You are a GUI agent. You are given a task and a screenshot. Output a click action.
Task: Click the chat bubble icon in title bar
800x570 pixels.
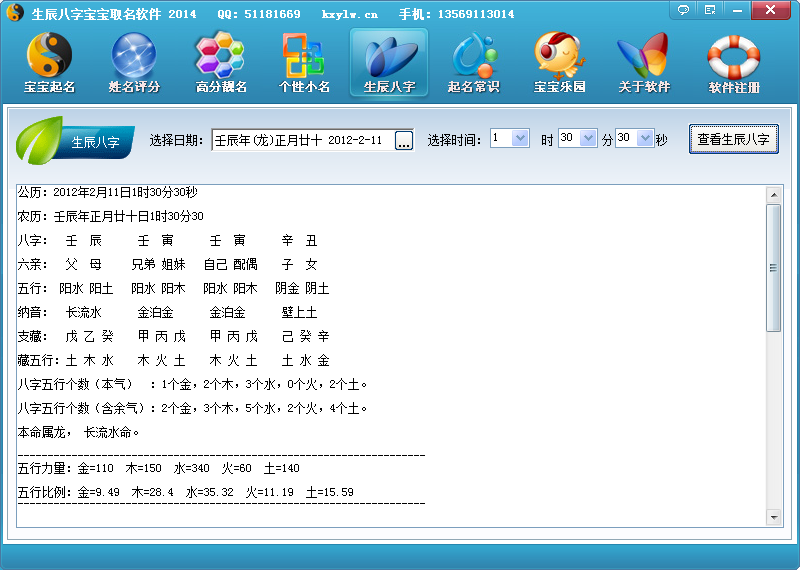click(x=684, y=10)
